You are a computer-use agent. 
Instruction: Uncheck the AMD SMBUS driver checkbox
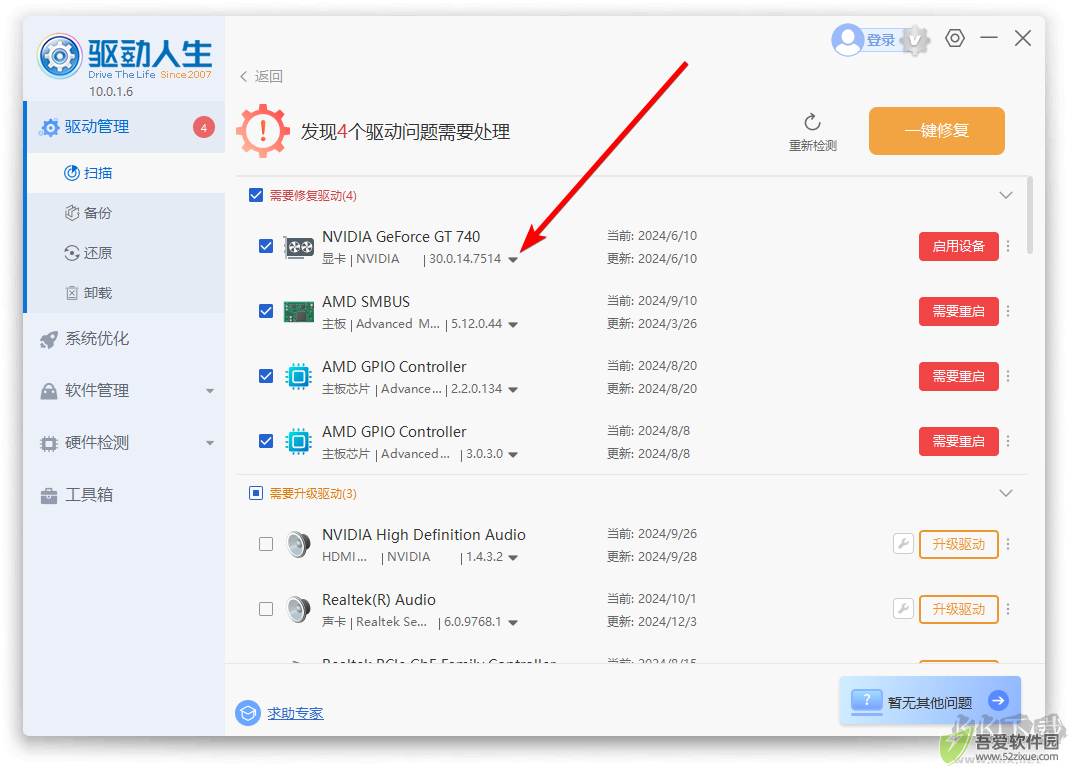(266, 311)
